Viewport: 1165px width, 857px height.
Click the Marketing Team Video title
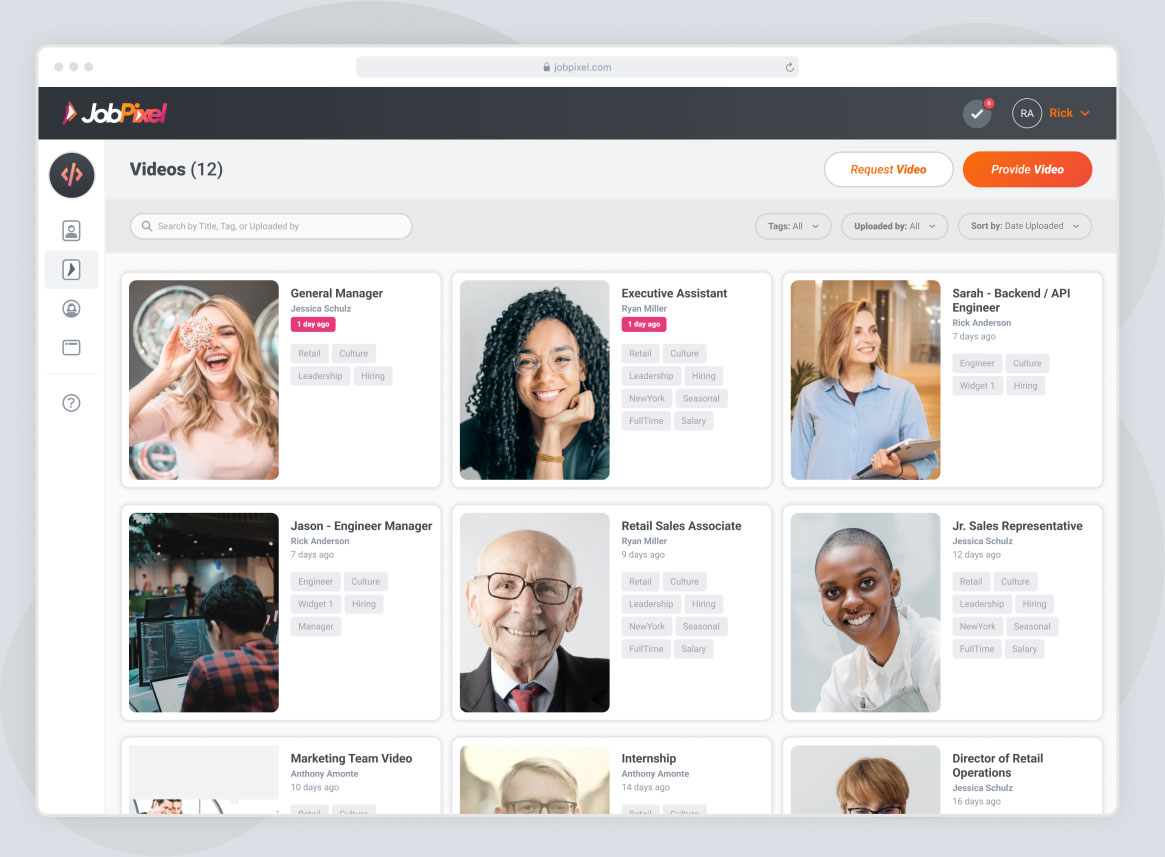point(351,759)
